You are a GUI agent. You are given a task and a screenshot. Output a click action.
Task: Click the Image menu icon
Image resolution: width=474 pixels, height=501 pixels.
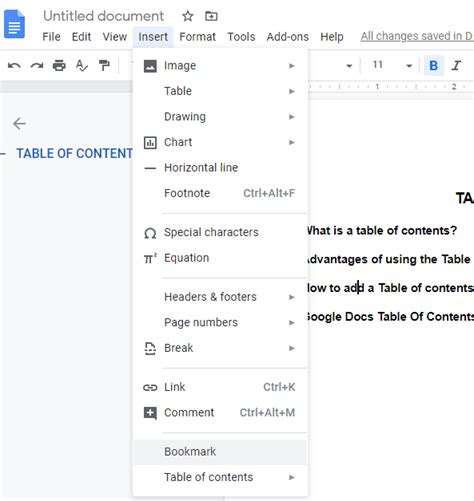click(150, 66)
